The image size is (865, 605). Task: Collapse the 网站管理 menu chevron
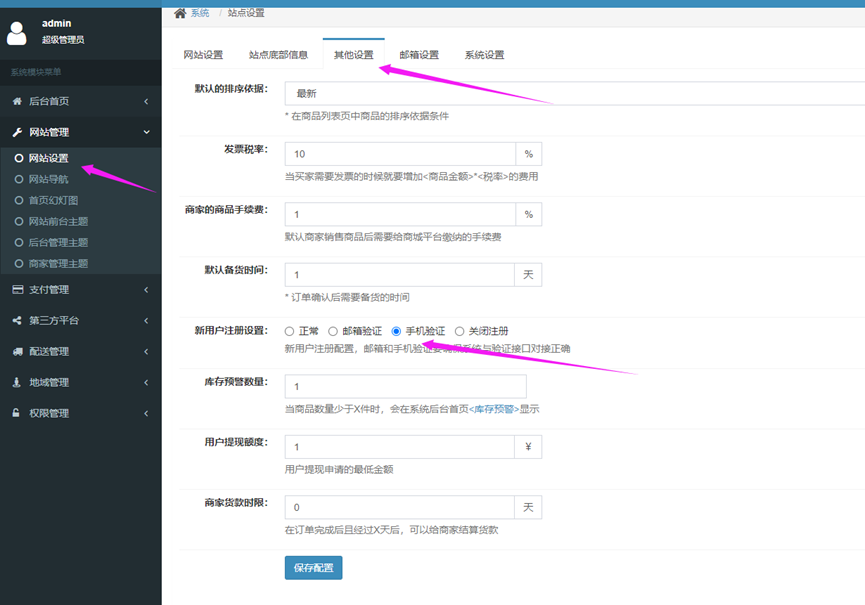[x=146, y=132]
